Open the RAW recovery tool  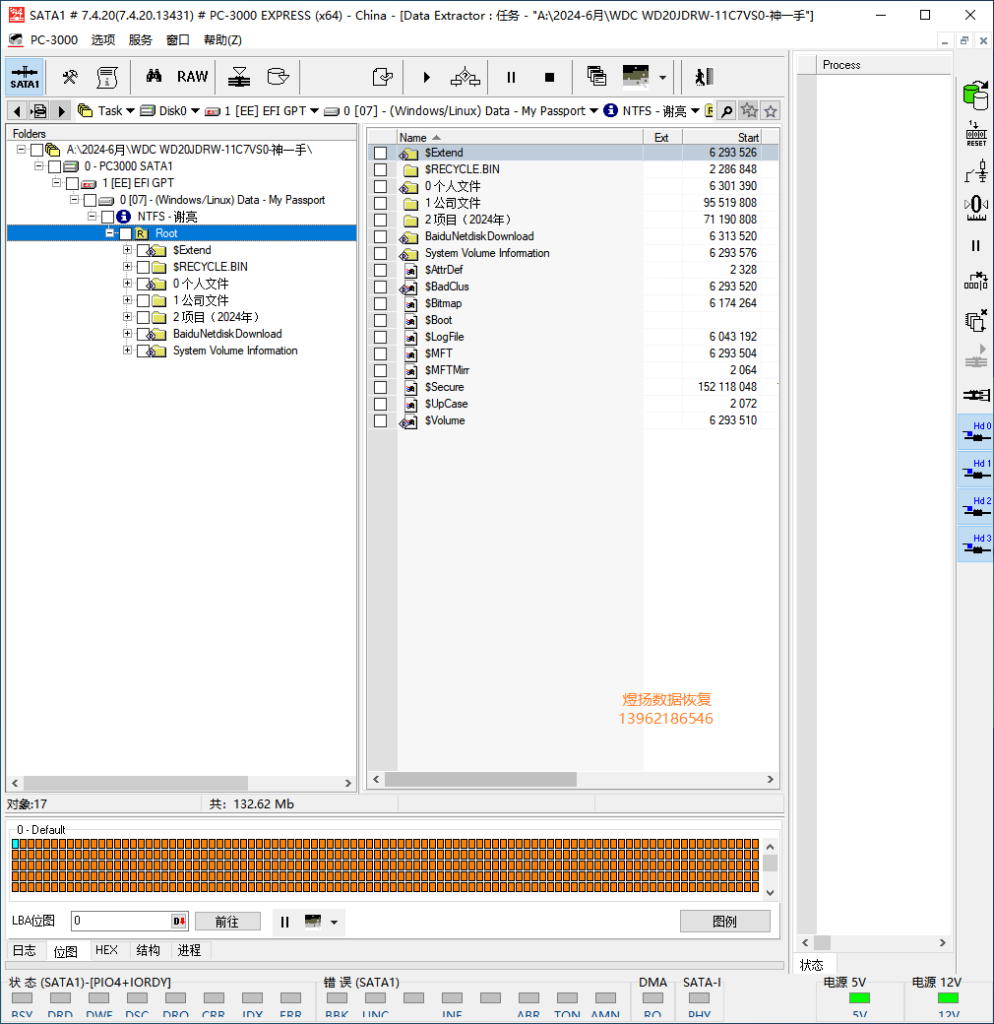193,76
